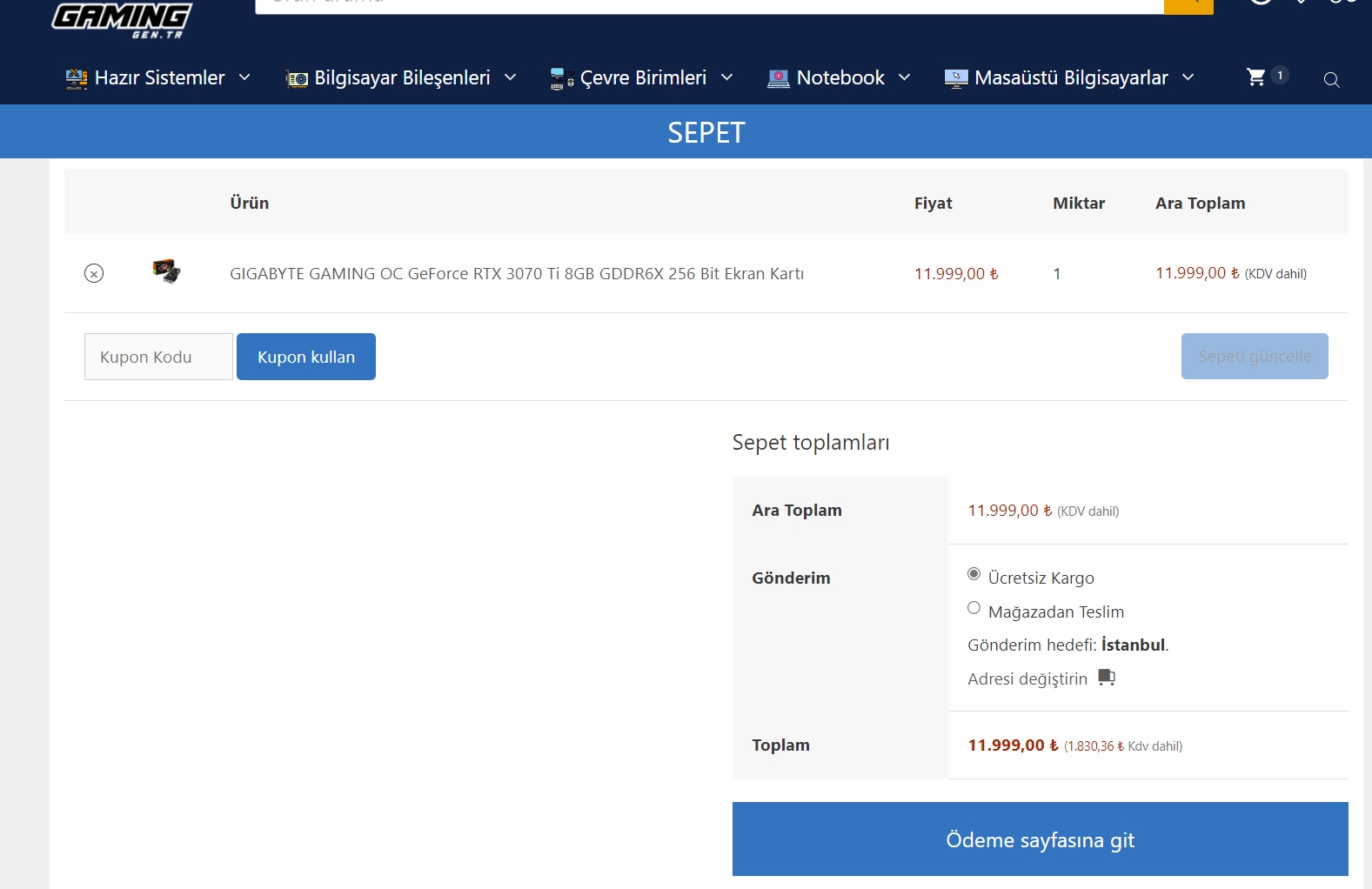Viewport: 1372px width, 889px height.
Task: Click the Toplam label in cart totals
Action: click(x=781, y=745)
